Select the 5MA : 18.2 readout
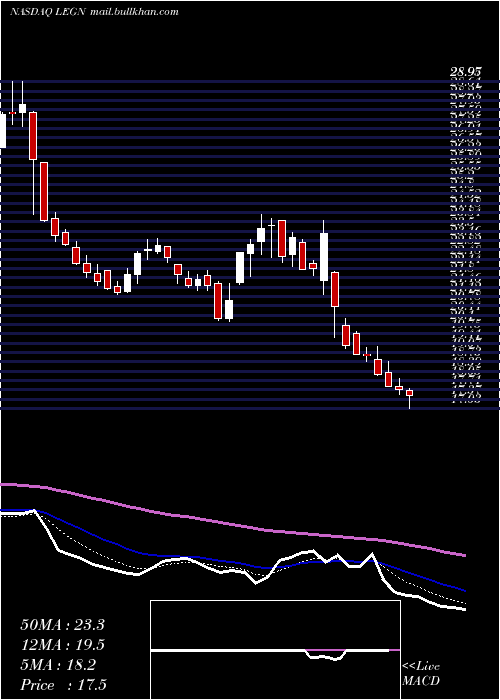 click(58, 665)
